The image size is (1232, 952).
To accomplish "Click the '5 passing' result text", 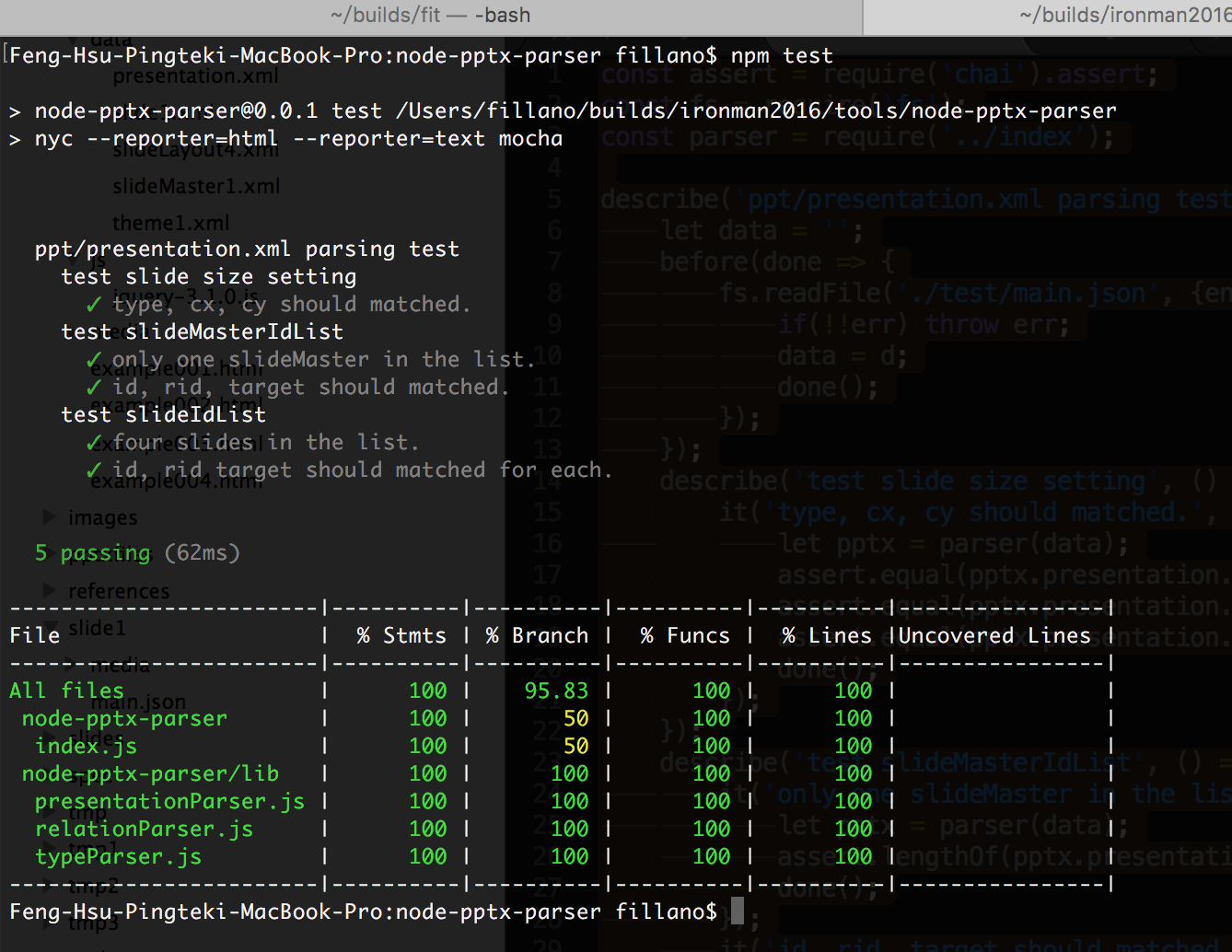I will [92, 552].
